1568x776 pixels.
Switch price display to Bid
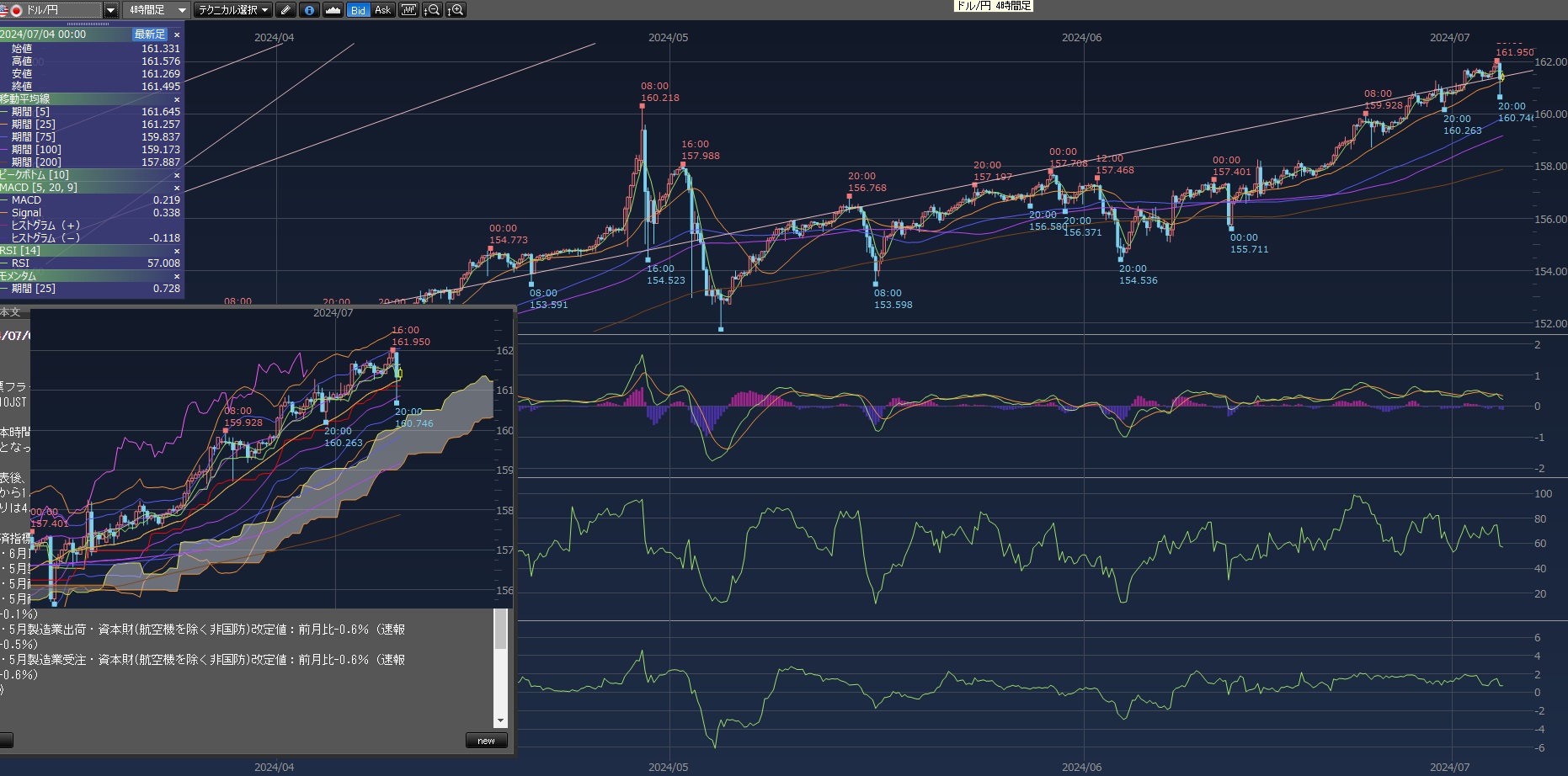358,10
